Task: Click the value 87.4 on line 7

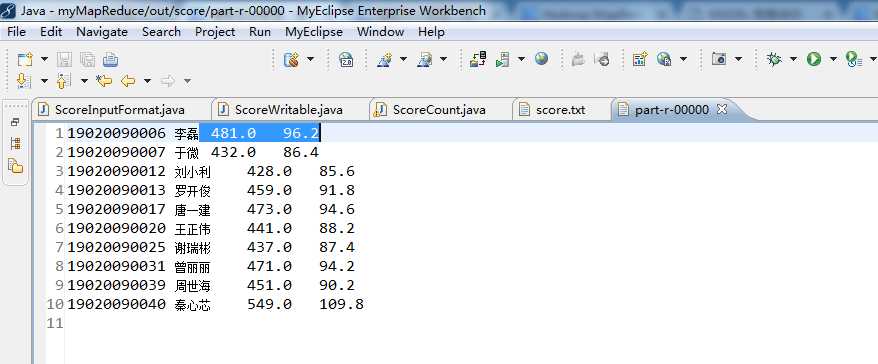Action: [337, 247]
